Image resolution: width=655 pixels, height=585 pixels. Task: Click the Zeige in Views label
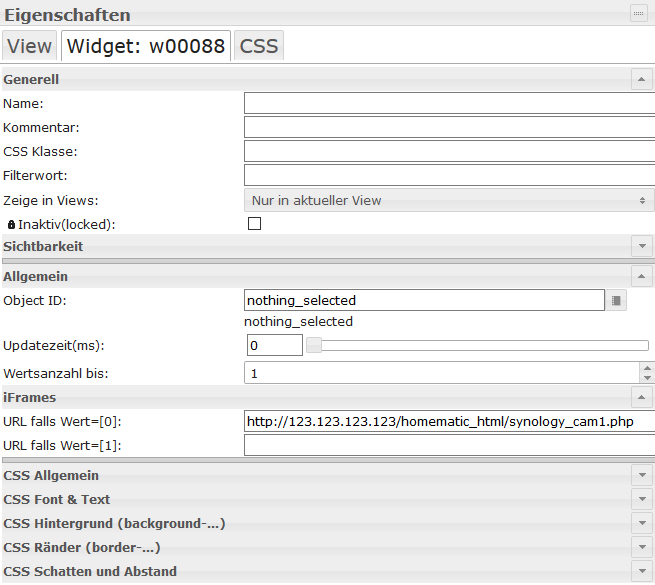click(51, 201)
